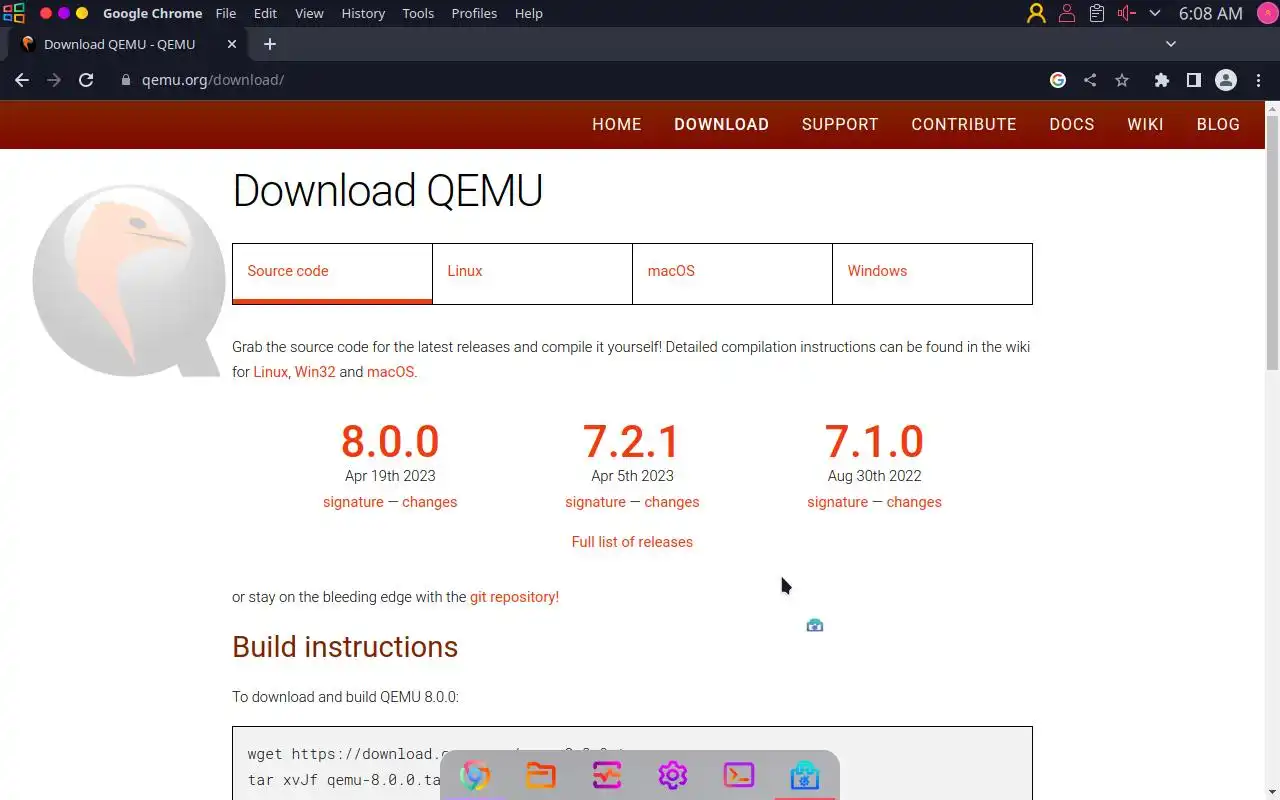
Task: Open CONTRIBUTE in site navigation
Action: 964,124
